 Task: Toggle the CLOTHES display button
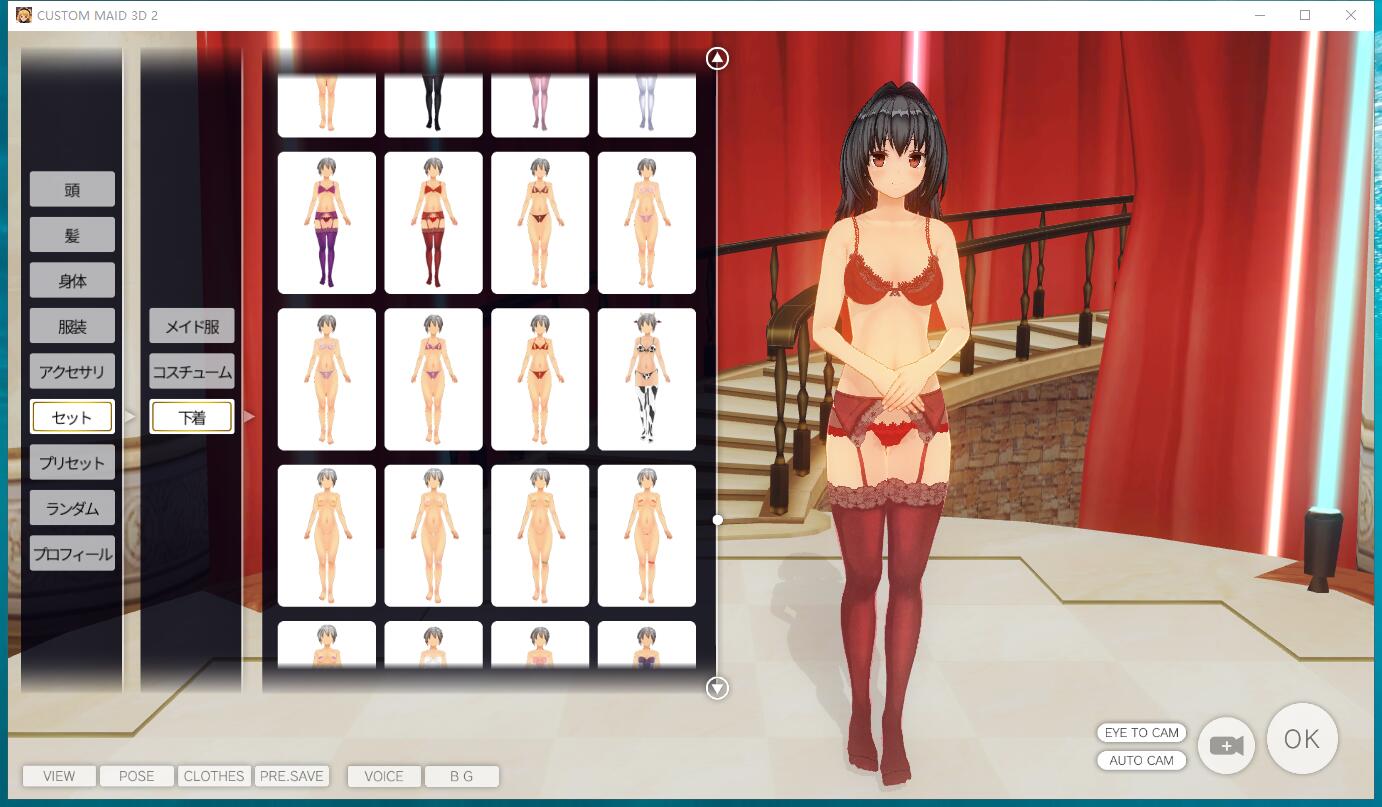click(214, 776)
